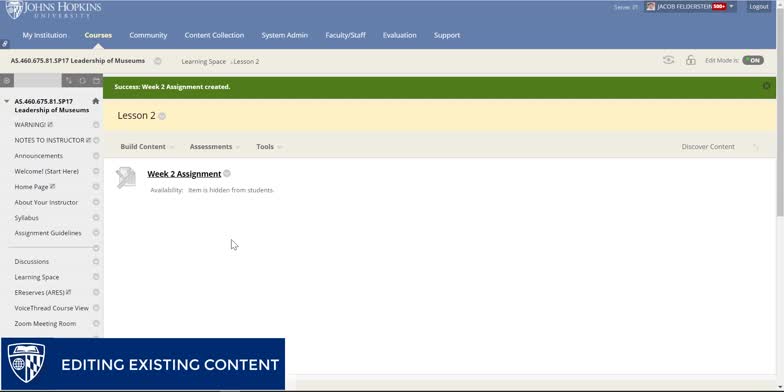Select the Courses tab
This screenshot has width=784, height=392.
point(98,35)
